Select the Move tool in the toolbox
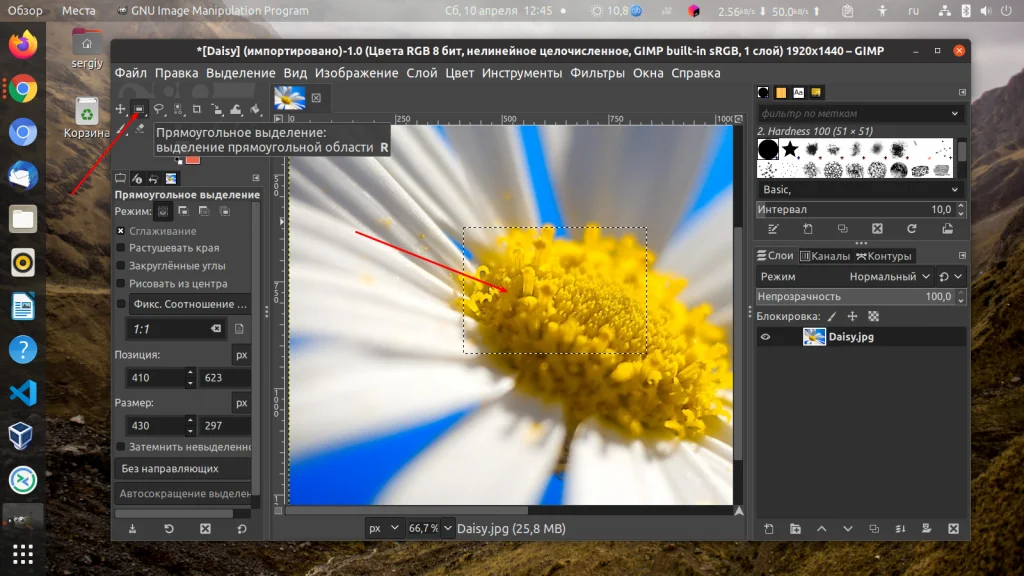The image size is (1024, 576). tap(121, 107)
